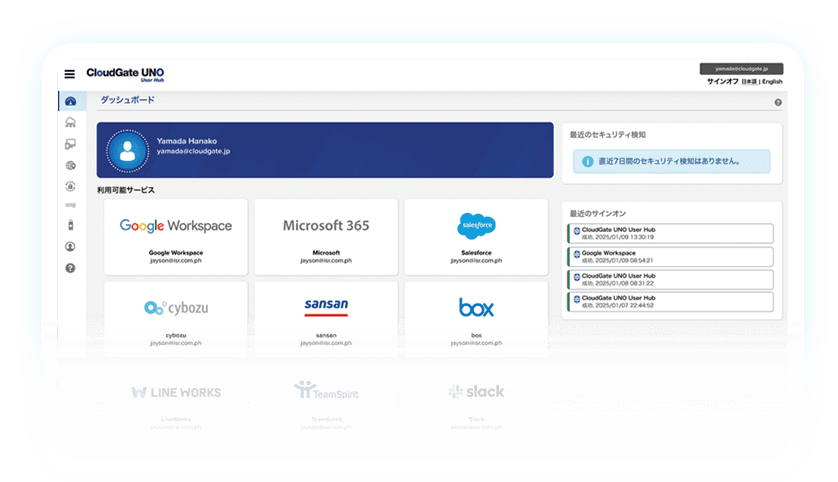The image size is (838, 482).
Task: Launch the sansan service tile
Action: 326,319
